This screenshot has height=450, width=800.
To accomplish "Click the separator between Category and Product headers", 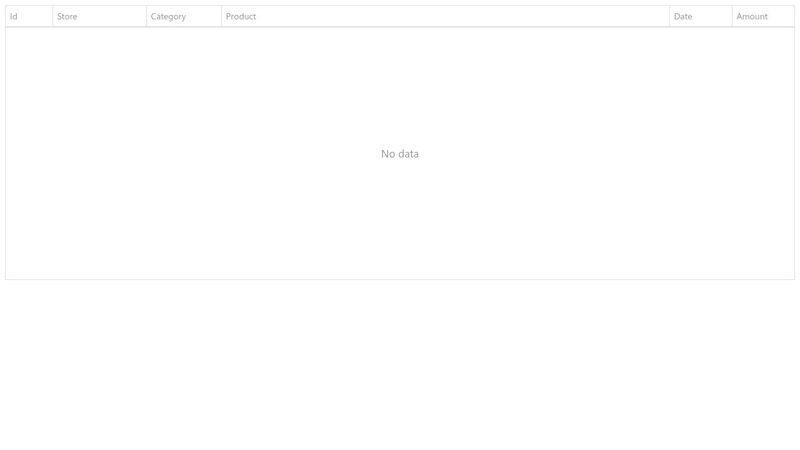I will [x=221, y=16].
